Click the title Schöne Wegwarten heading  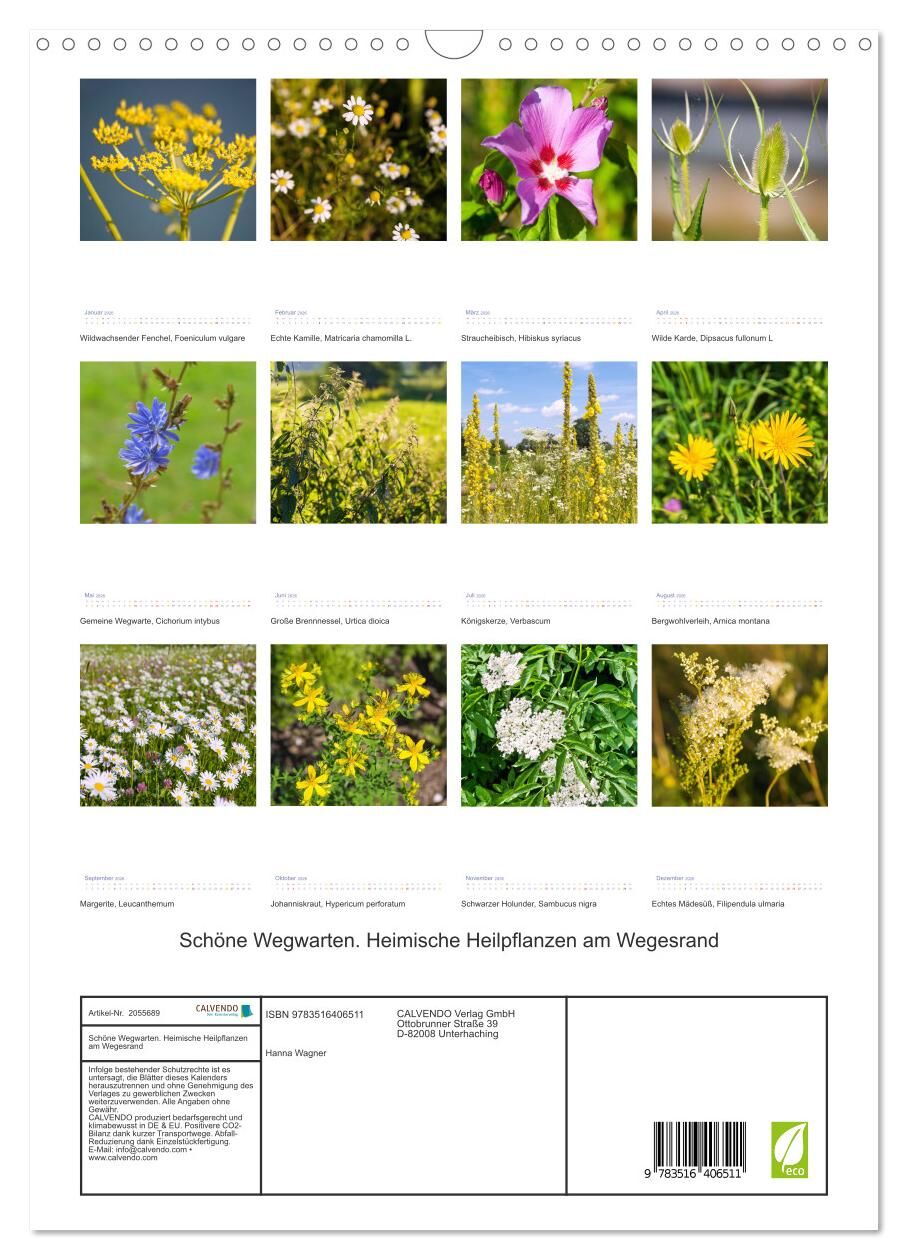[449, 941]
